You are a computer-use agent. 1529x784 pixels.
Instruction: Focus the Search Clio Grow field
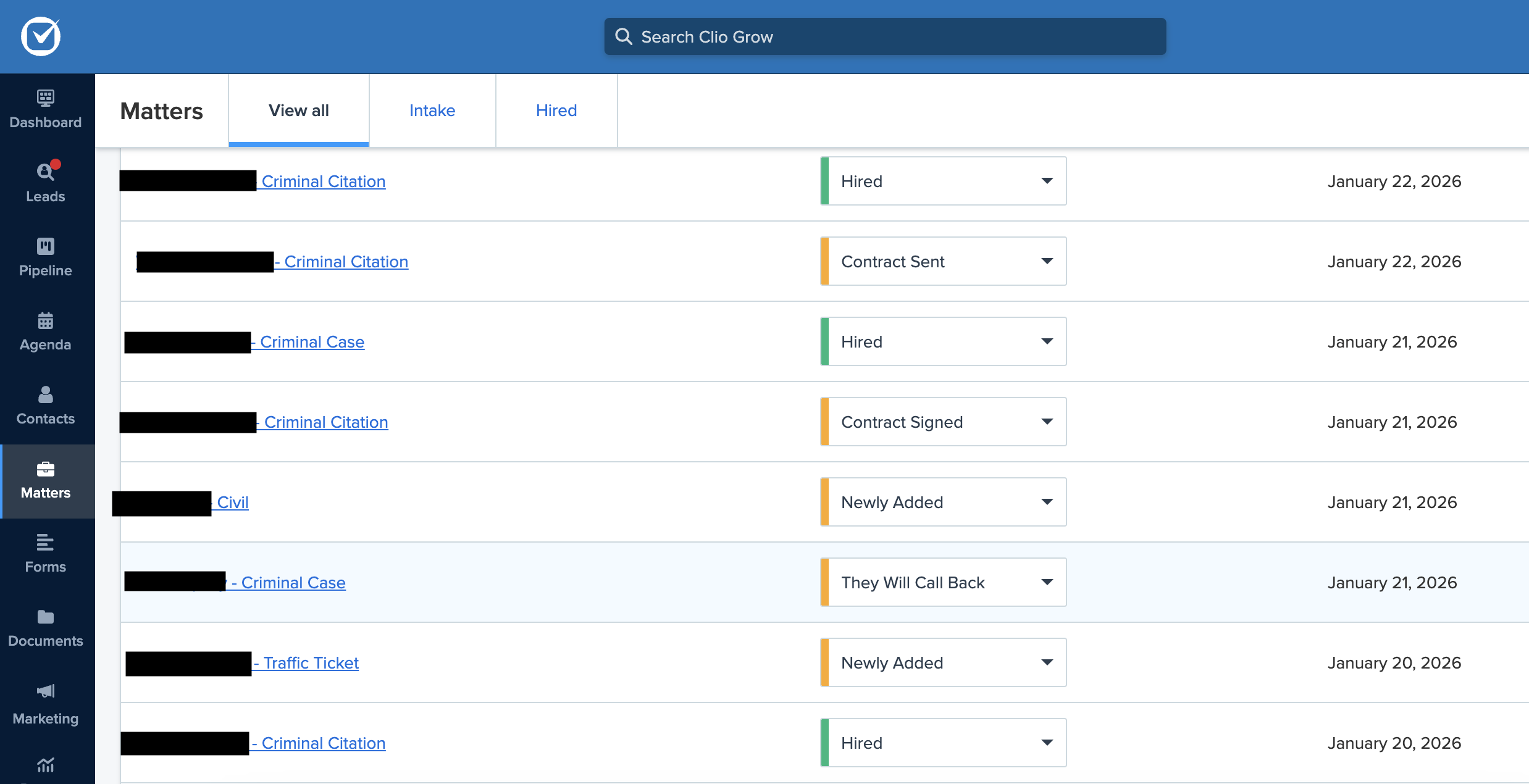(x=885, y=37)
